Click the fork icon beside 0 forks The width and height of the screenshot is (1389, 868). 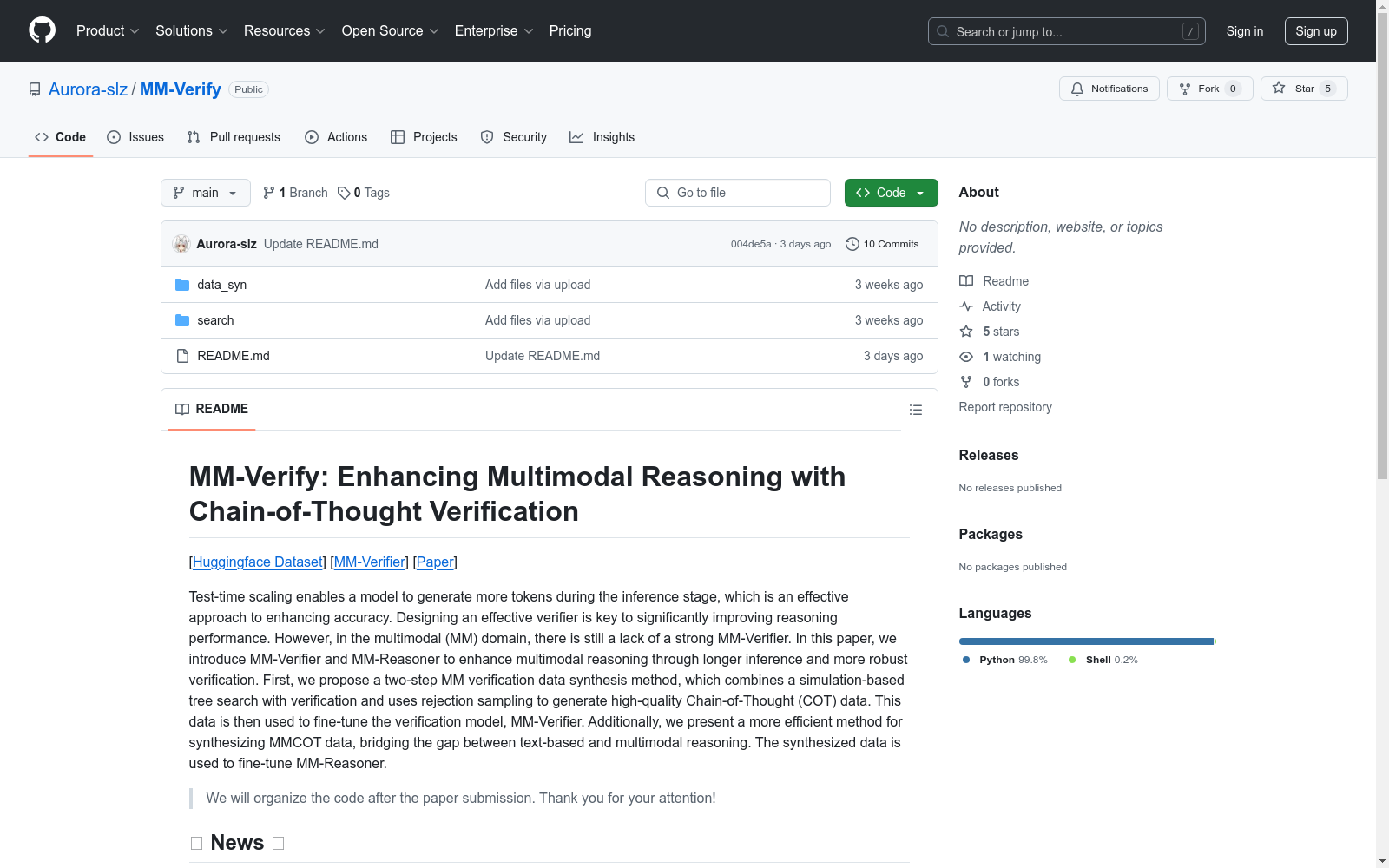click(966, 382)
